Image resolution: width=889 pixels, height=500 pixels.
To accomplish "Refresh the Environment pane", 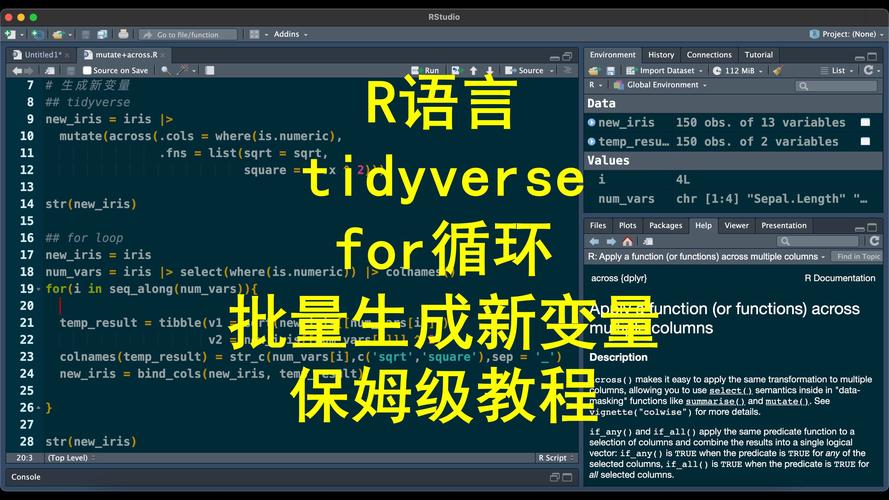I will (x=868, y=70).
